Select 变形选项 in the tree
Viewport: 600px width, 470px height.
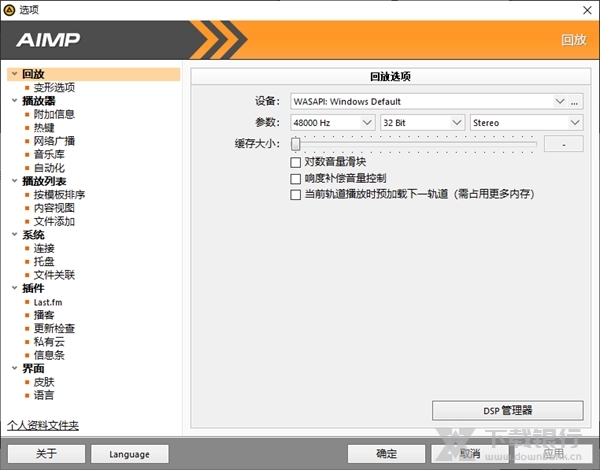pos(54,88)
